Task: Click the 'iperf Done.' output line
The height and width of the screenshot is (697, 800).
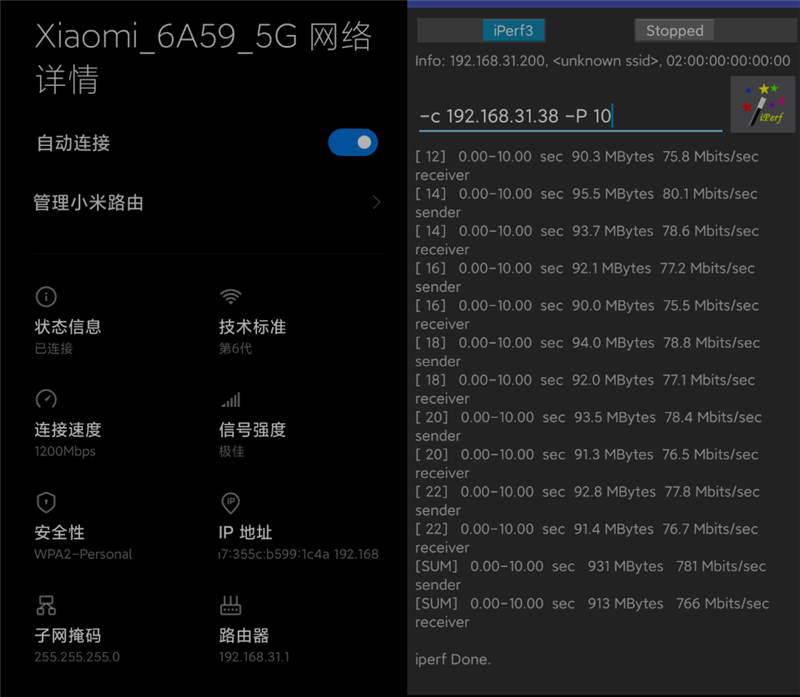Action: click(x=453, y=659)
